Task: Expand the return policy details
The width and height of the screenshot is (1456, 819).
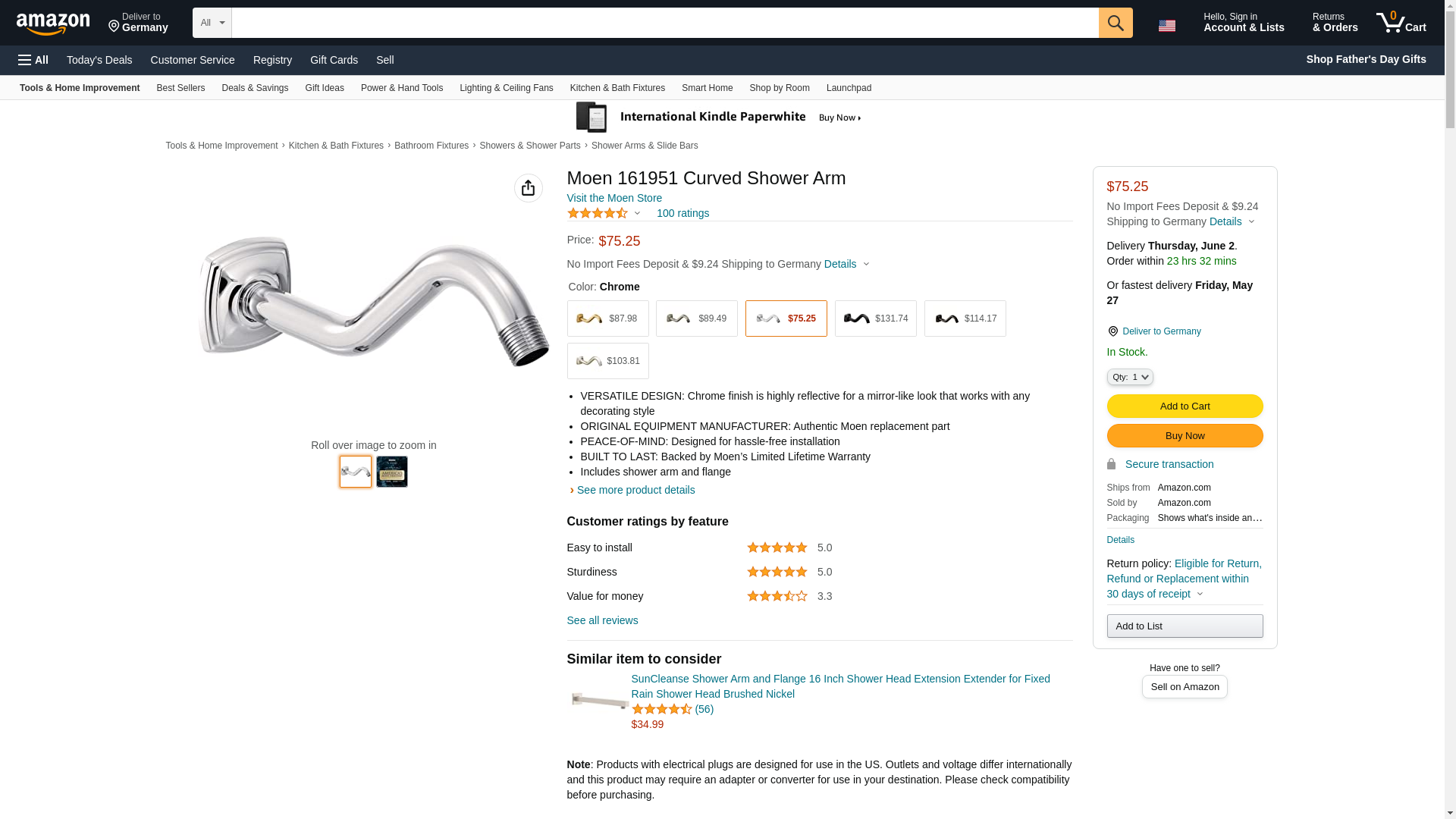Action: pyautogui.click(x=1200, y=595)
